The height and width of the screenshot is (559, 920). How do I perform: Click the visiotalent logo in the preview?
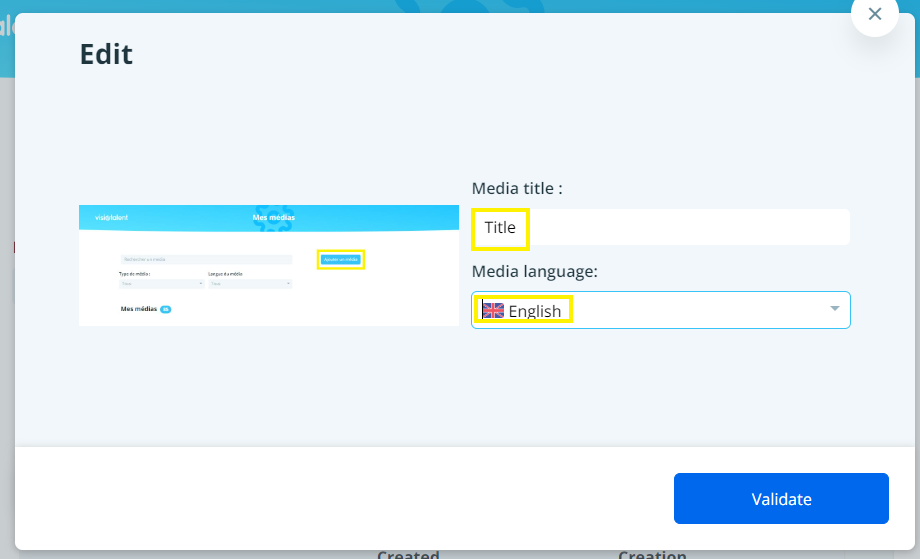[111, 217]
